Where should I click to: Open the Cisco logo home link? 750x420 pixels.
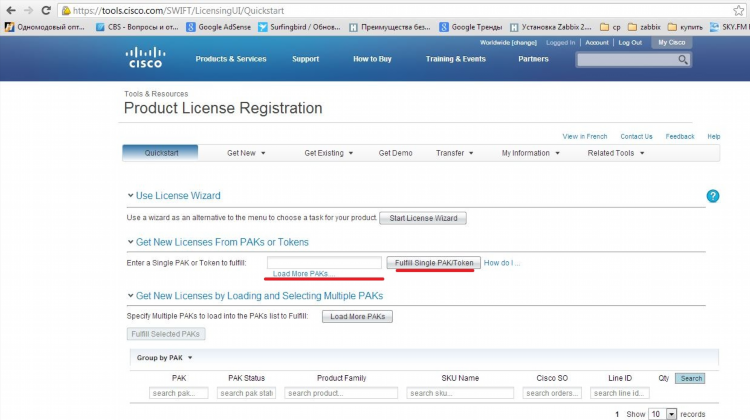pos(145,58)
